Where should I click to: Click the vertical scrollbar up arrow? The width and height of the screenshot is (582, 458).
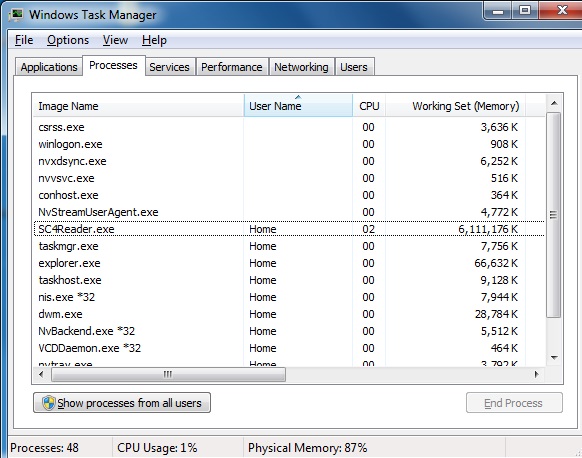click(554, 103)
